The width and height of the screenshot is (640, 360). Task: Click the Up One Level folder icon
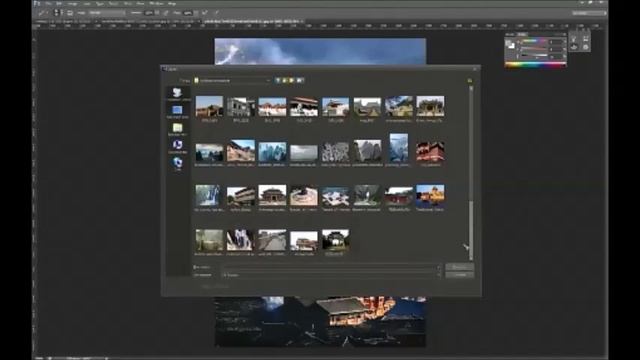[284, 80]
